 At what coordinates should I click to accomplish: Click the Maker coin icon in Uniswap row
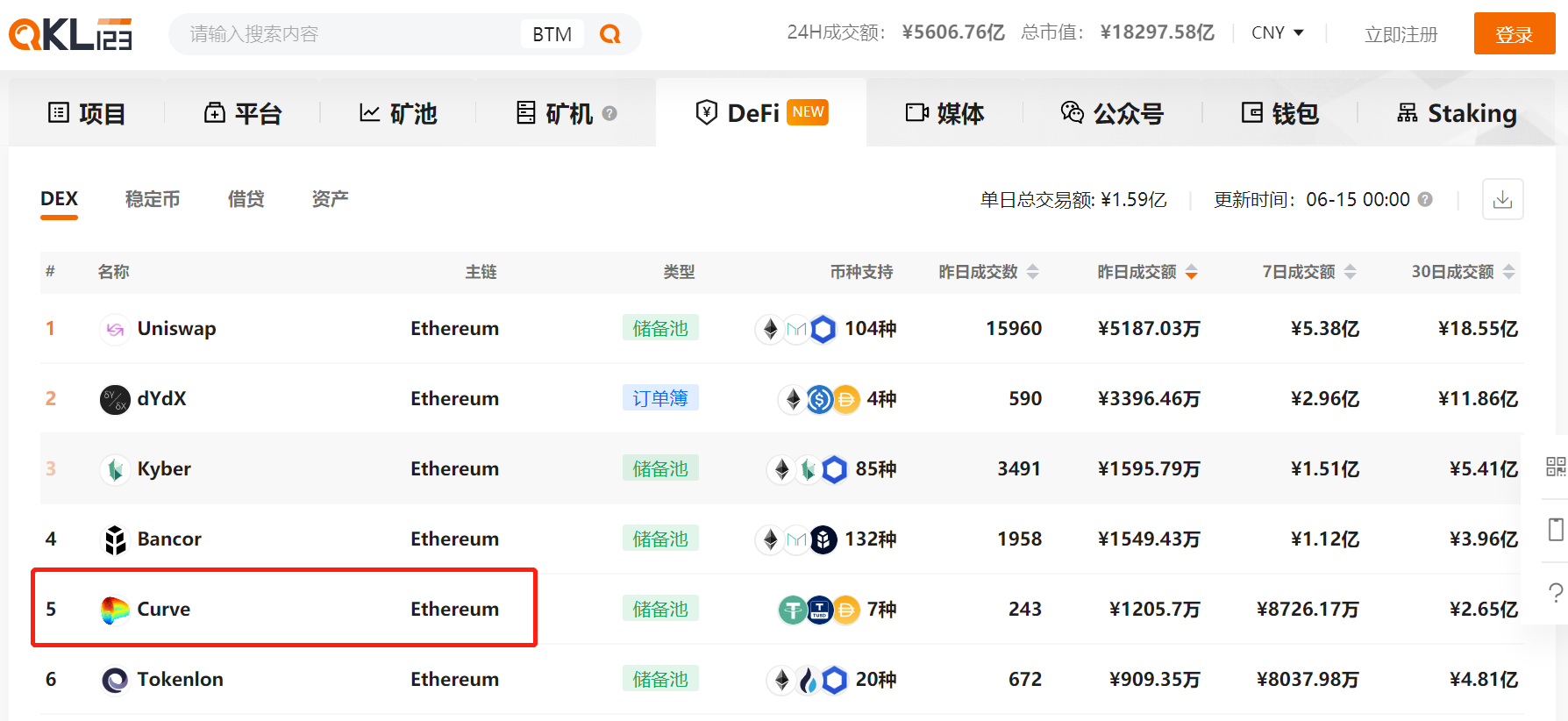click(x=796, y=329)
